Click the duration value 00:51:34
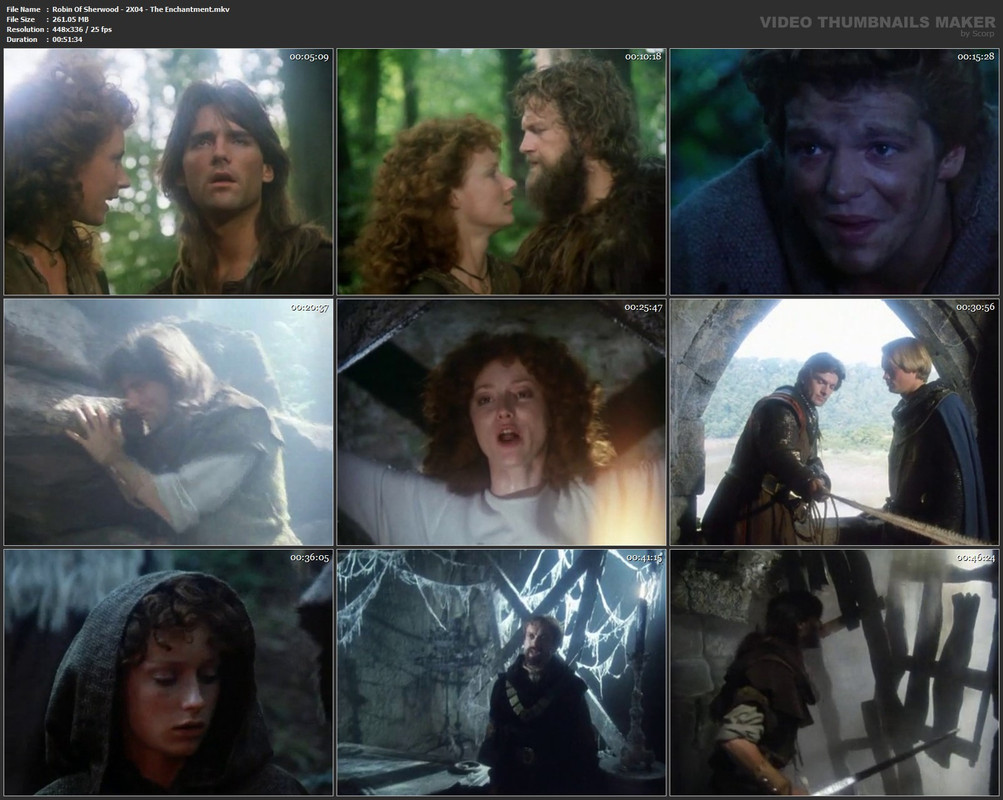1003x800 pixels. [x=67, y=39]
